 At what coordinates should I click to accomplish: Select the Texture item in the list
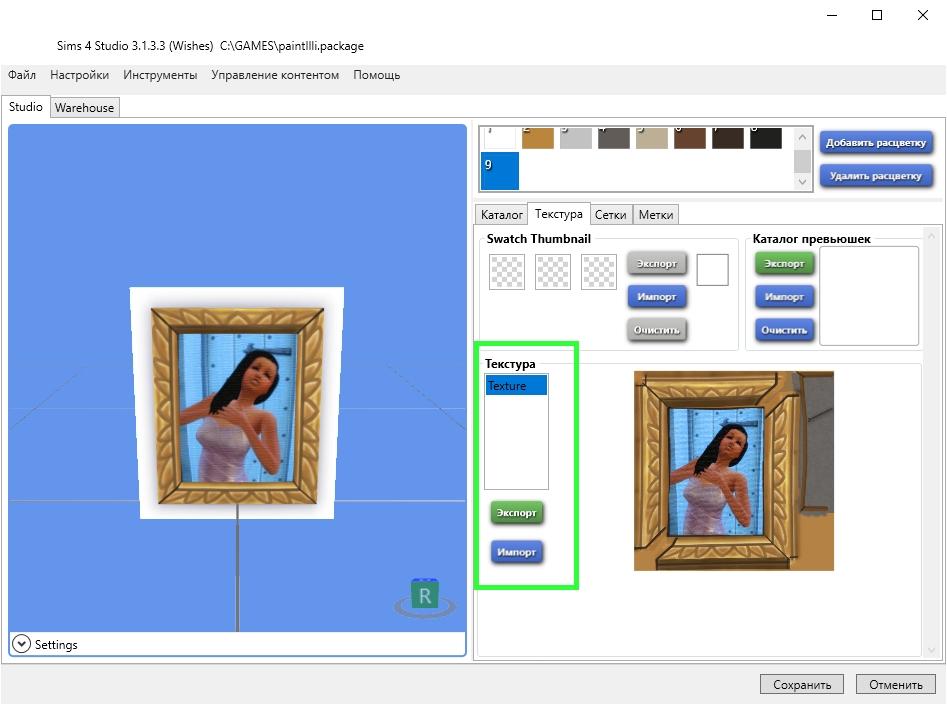pyautogui.click(x=516, y=386)
